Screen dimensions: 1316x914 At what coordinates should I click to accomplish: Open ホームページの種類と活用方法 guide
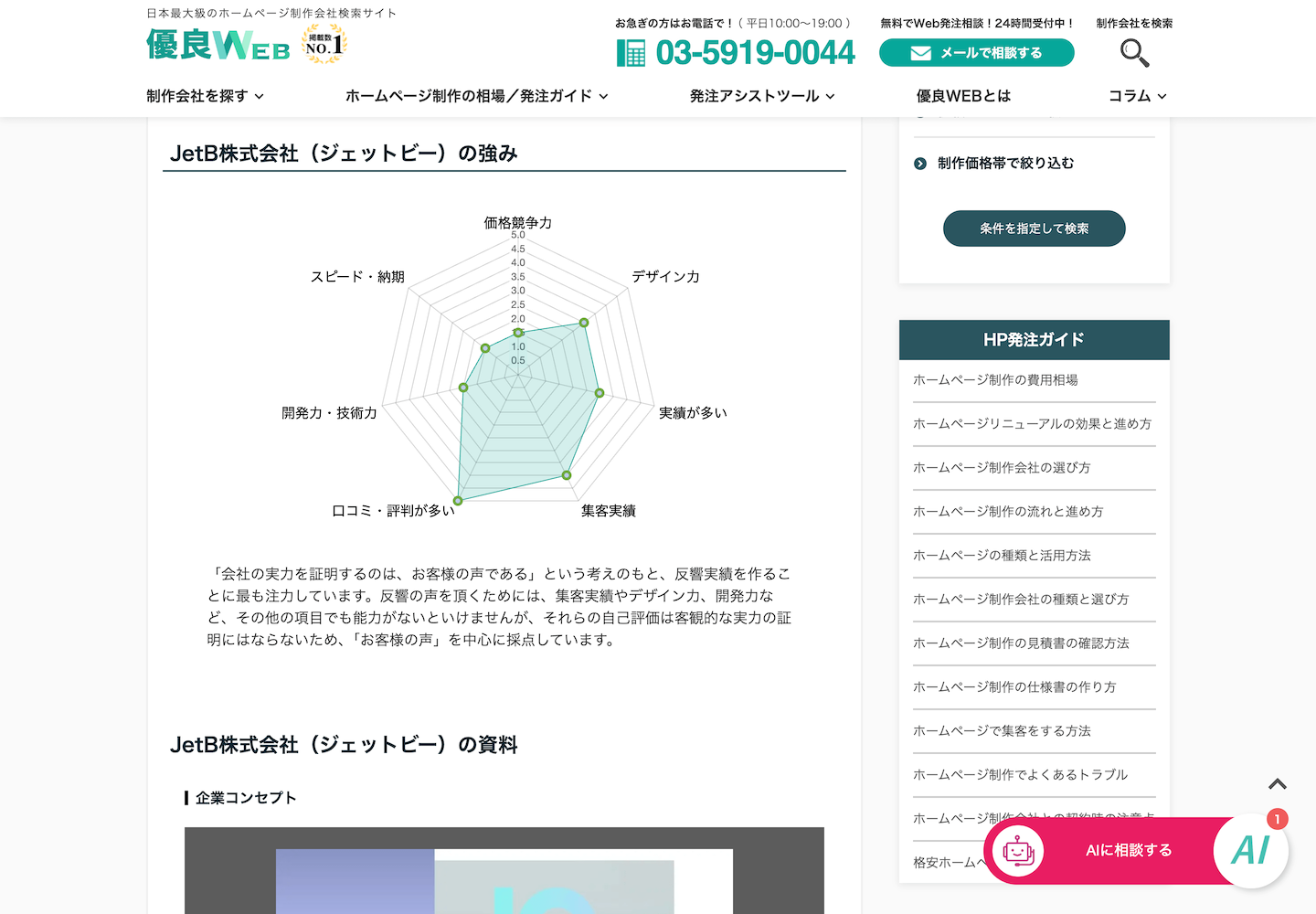pos(1002,556)
